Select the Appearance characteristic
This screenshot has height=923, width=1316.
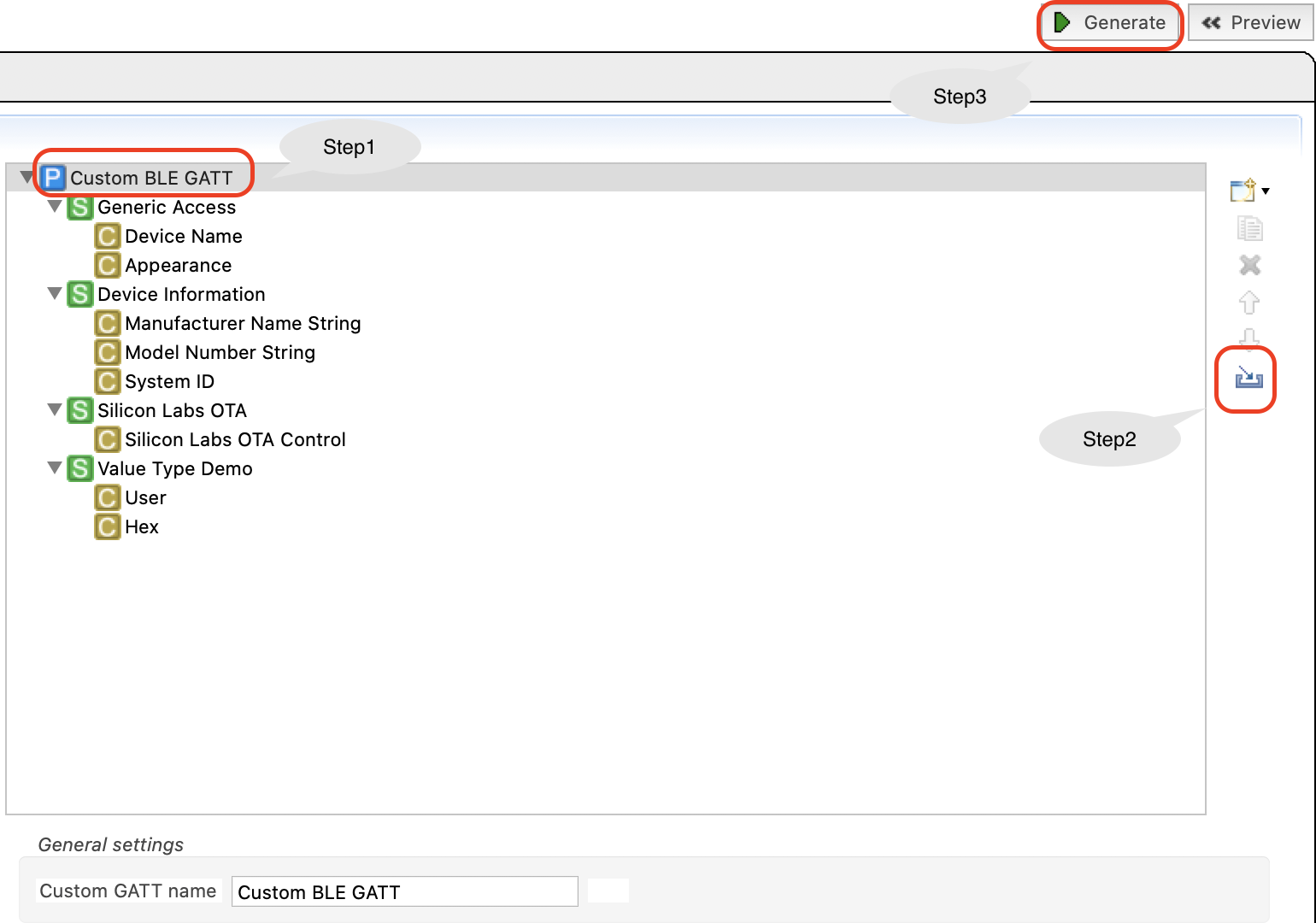[179, 265]
